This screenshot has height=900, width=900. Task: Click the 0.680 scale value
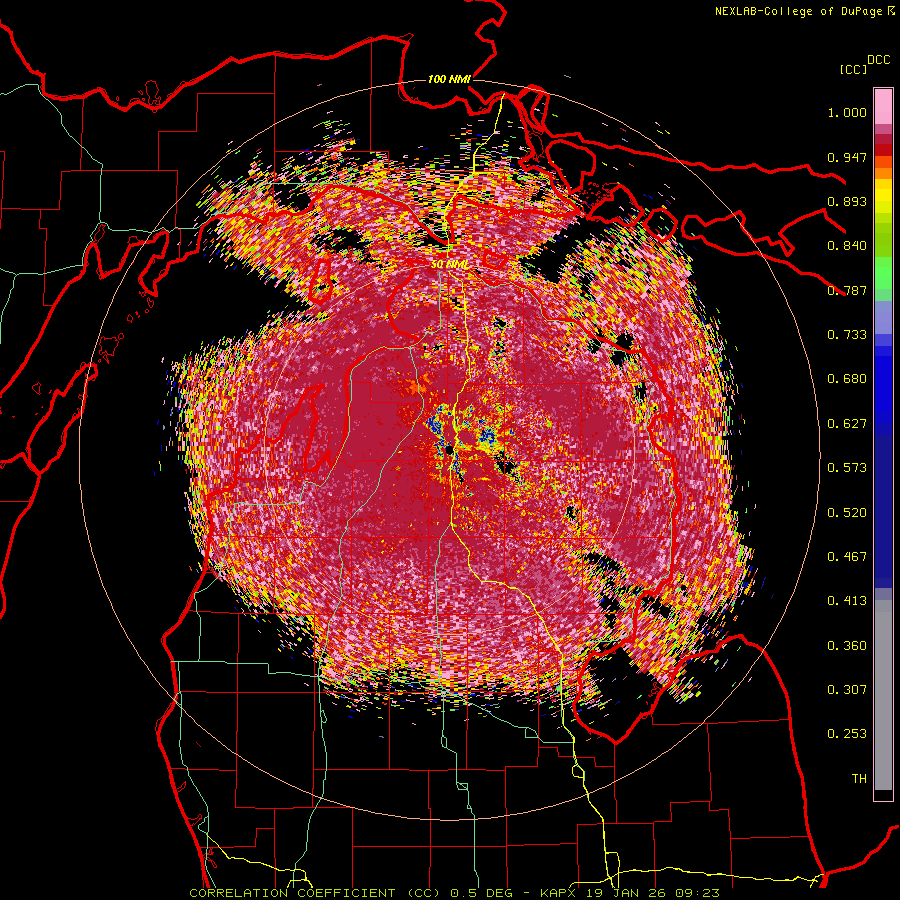847,379
